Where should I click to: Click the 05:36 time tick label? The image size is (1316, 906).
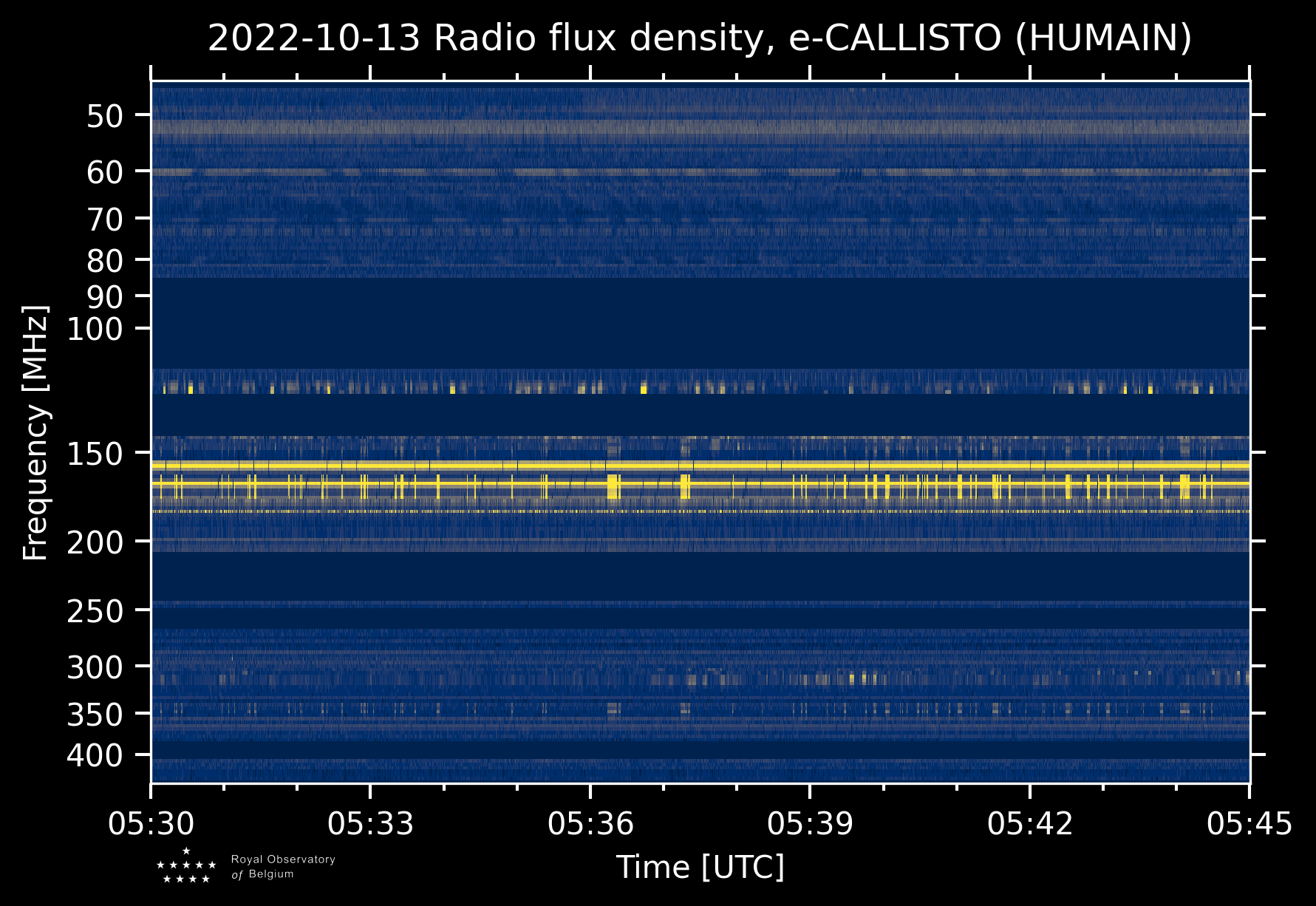pyautogui.click(x=590, y=823)
